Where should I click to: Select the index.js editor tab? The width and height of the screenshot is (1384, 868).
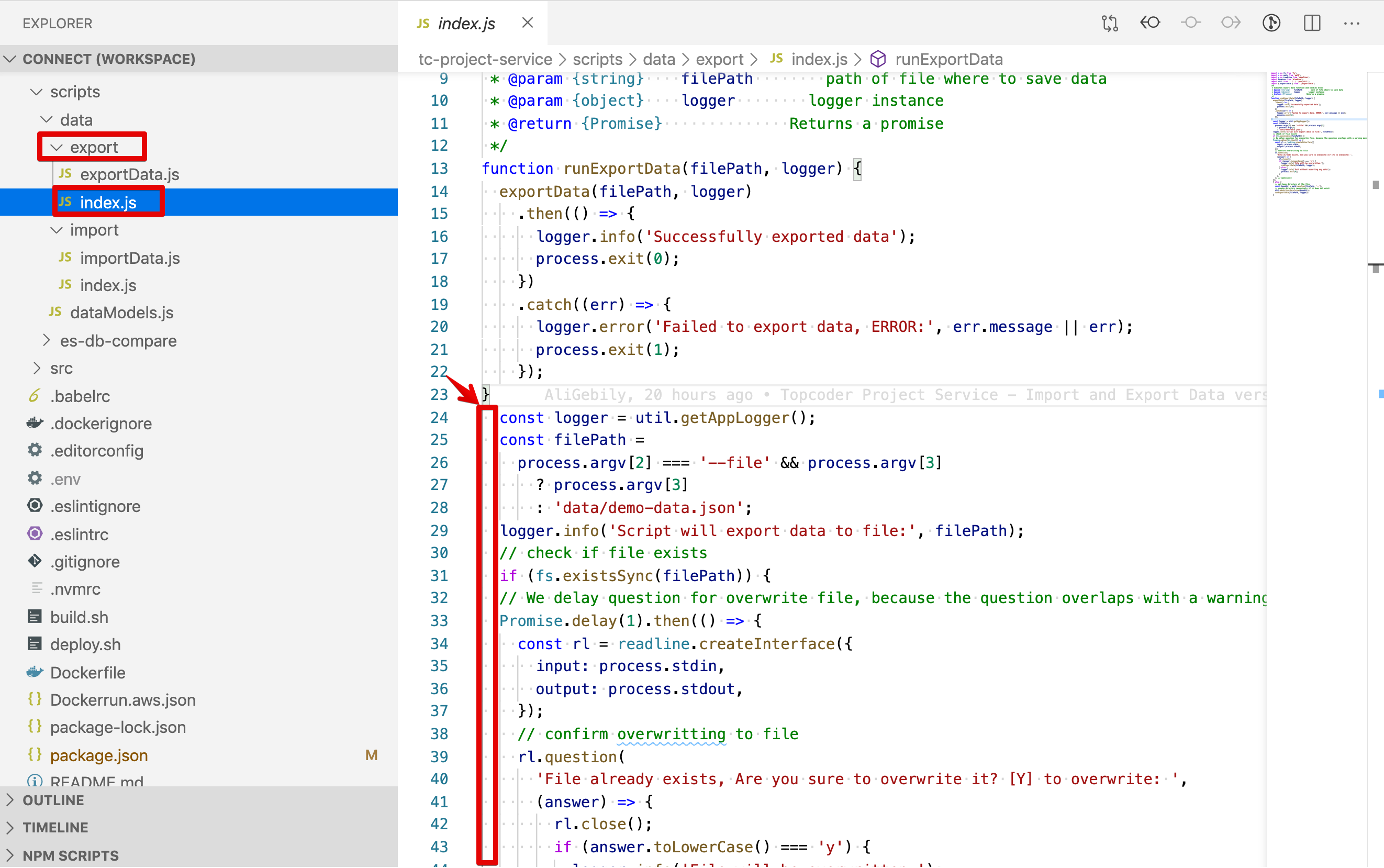[465, 23]
